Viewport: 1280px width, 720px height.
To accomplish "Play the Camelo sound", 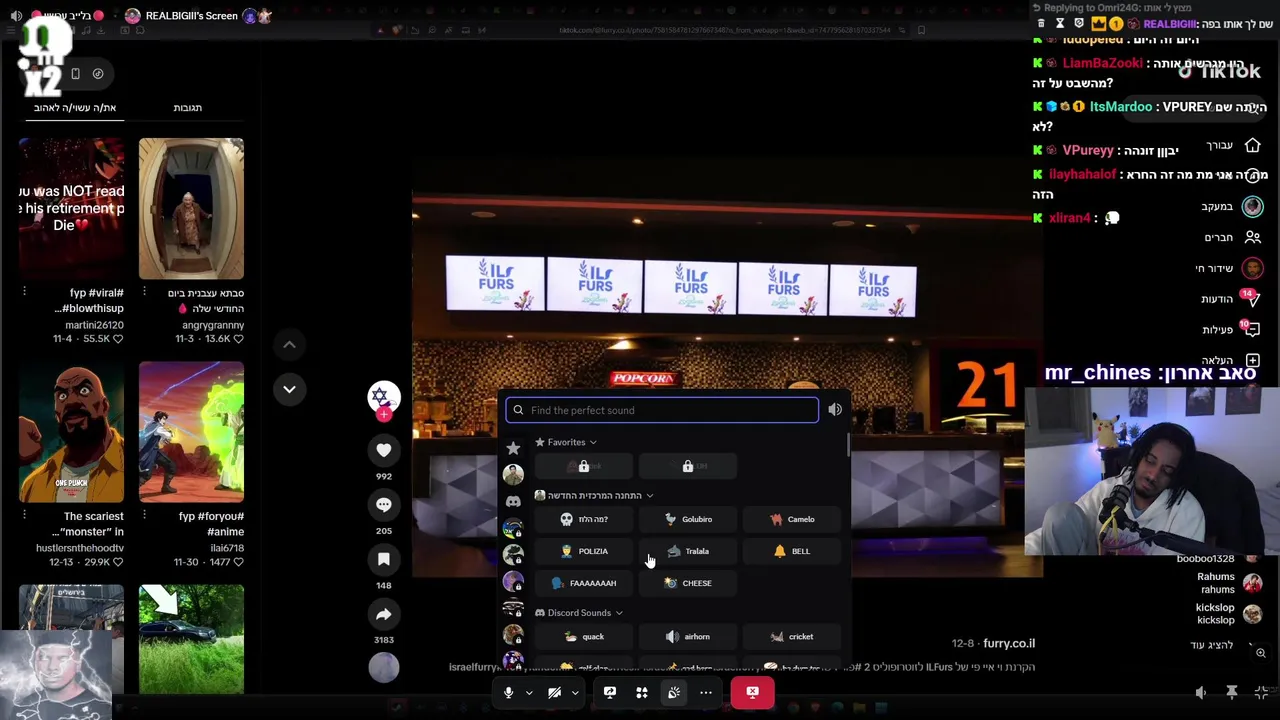I will [x=792, y=519].
